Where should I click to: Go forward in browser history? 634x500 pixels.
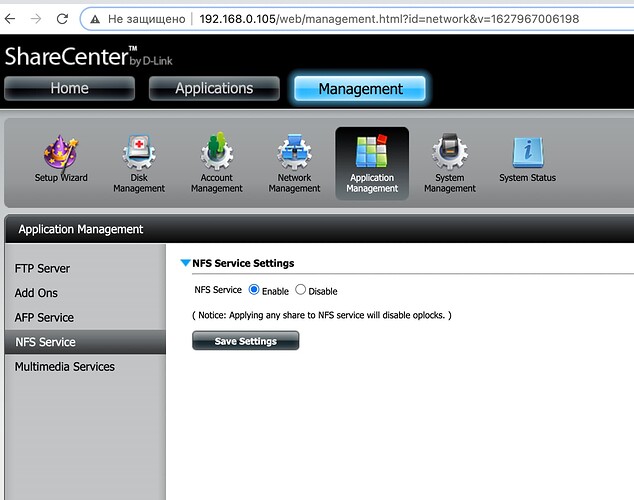coord(36,19)
